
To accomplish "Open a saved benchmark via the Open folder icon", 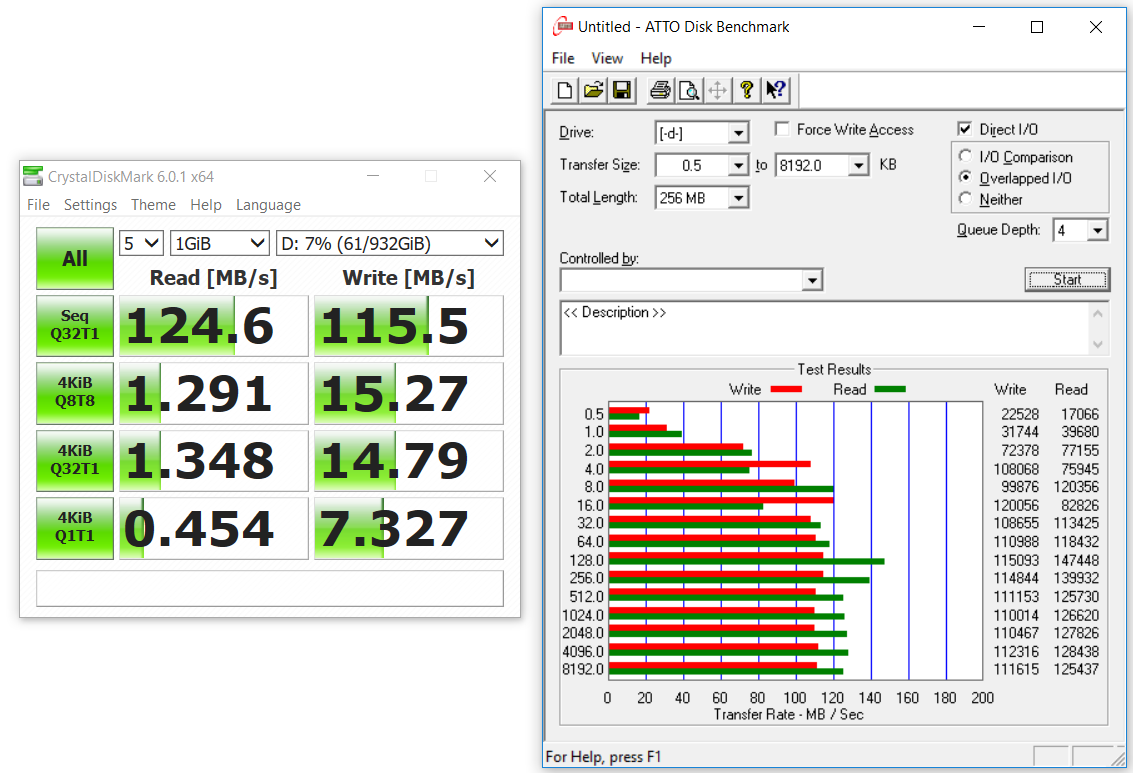I will (x=593, y=90).
